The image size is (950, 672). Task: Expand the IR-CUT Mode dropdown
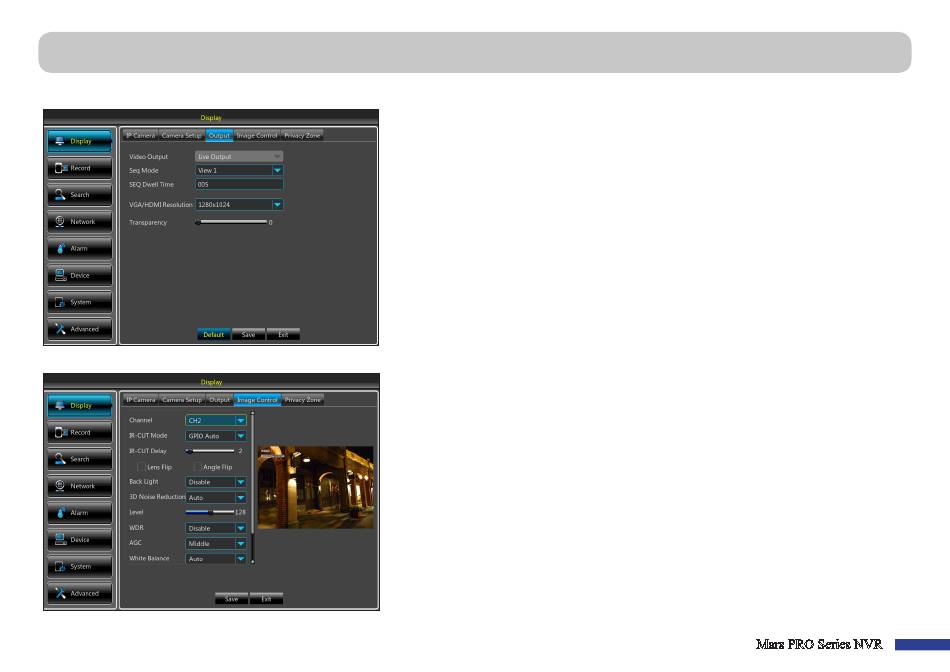[240, 436]
